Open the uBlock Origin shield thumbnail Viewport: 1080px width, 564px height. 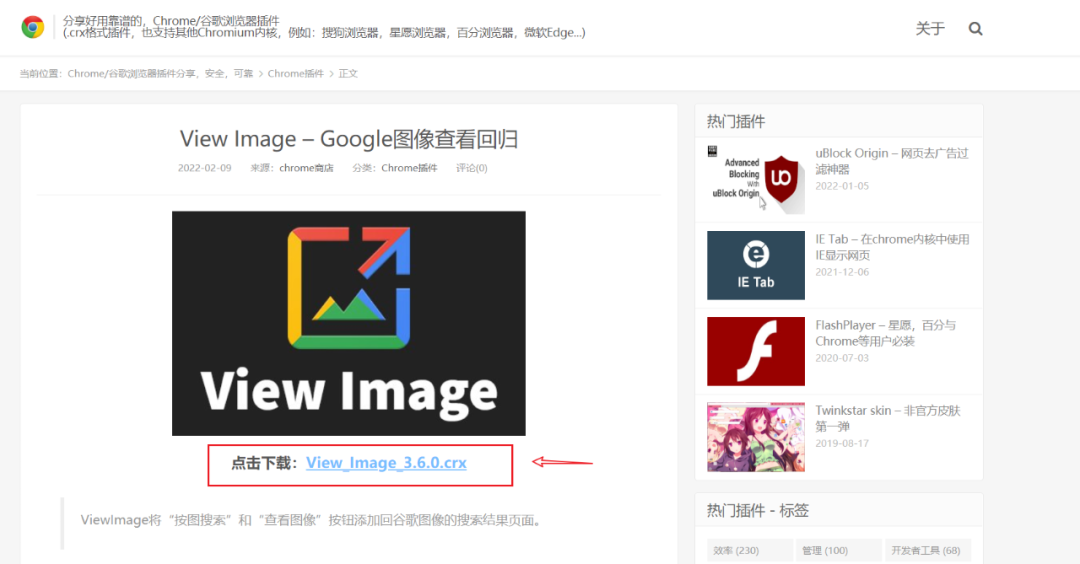(755, 179)
